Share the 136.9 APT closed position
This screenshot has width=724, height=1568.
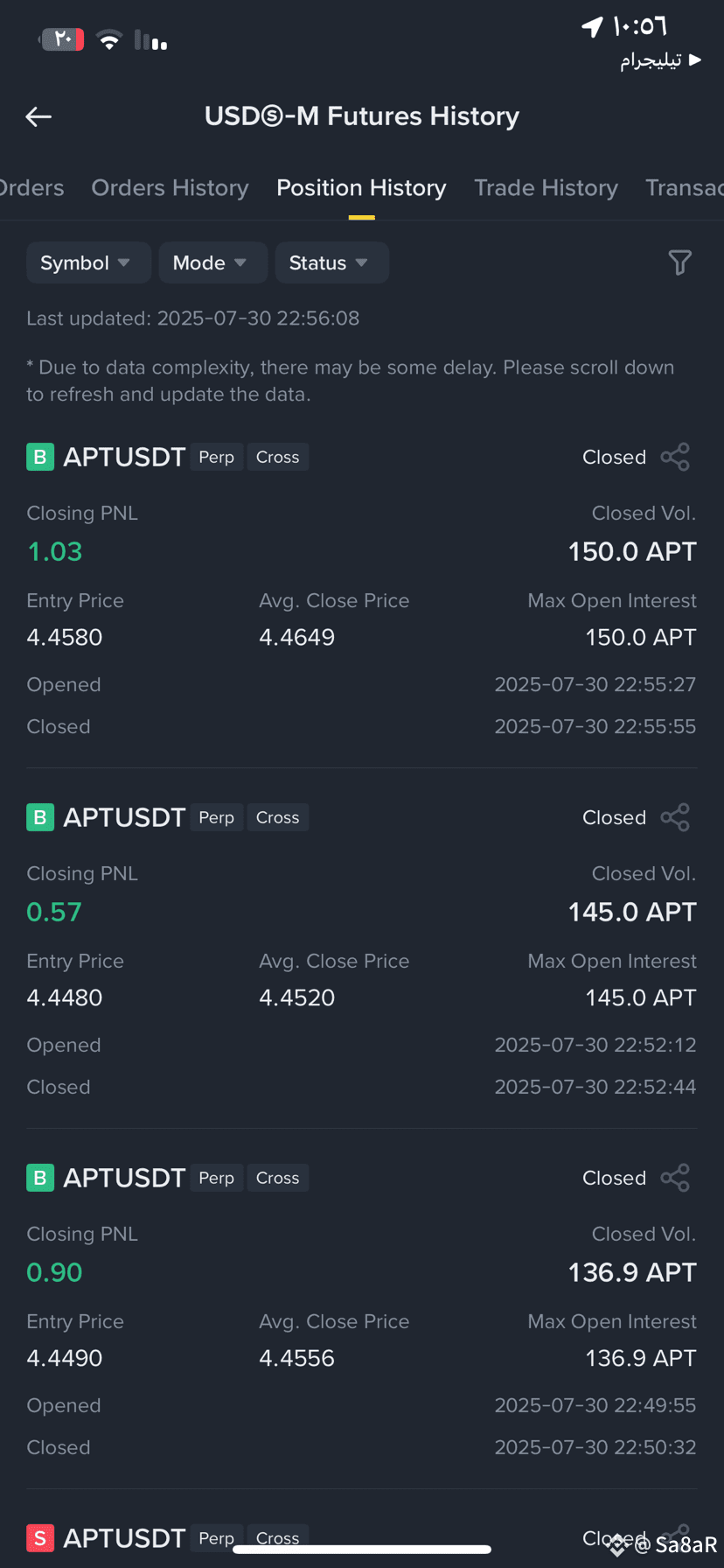pyautogui.click(x=675, y=1178)
